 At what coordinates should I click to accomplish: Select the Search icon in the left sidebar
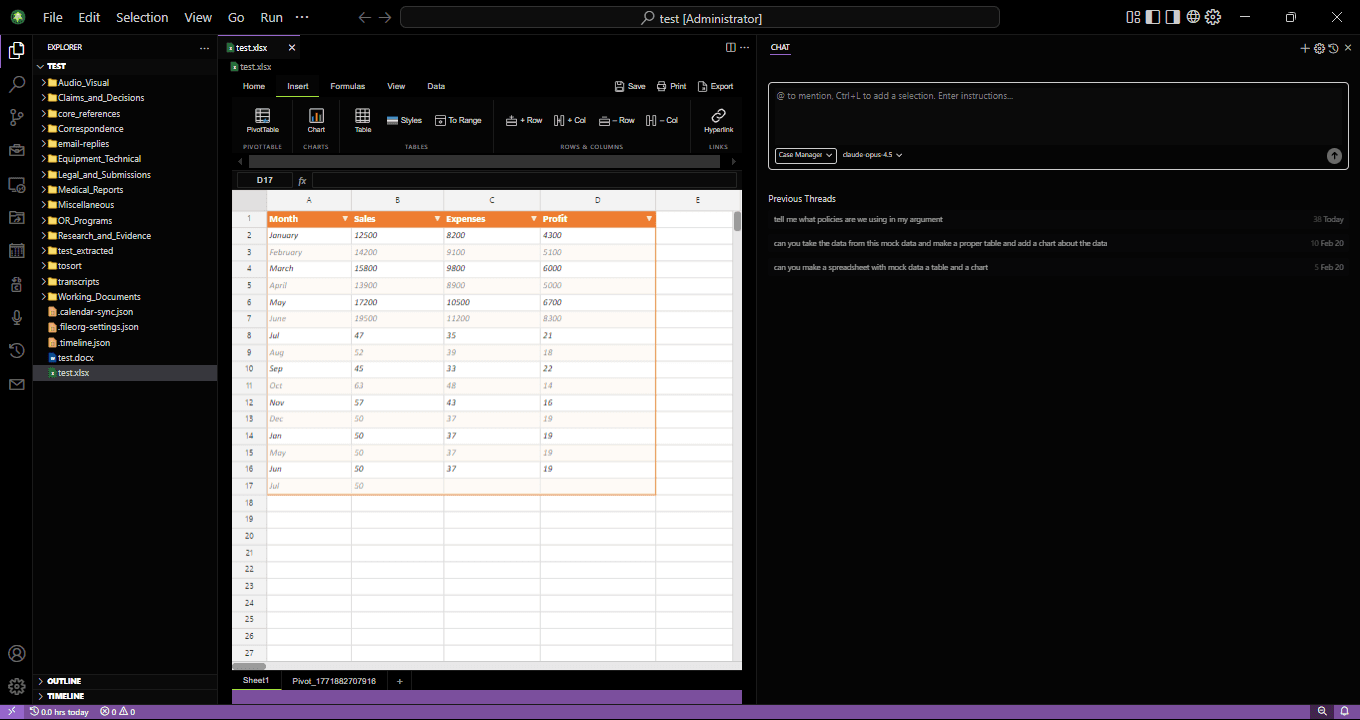[x=16, y=84]
